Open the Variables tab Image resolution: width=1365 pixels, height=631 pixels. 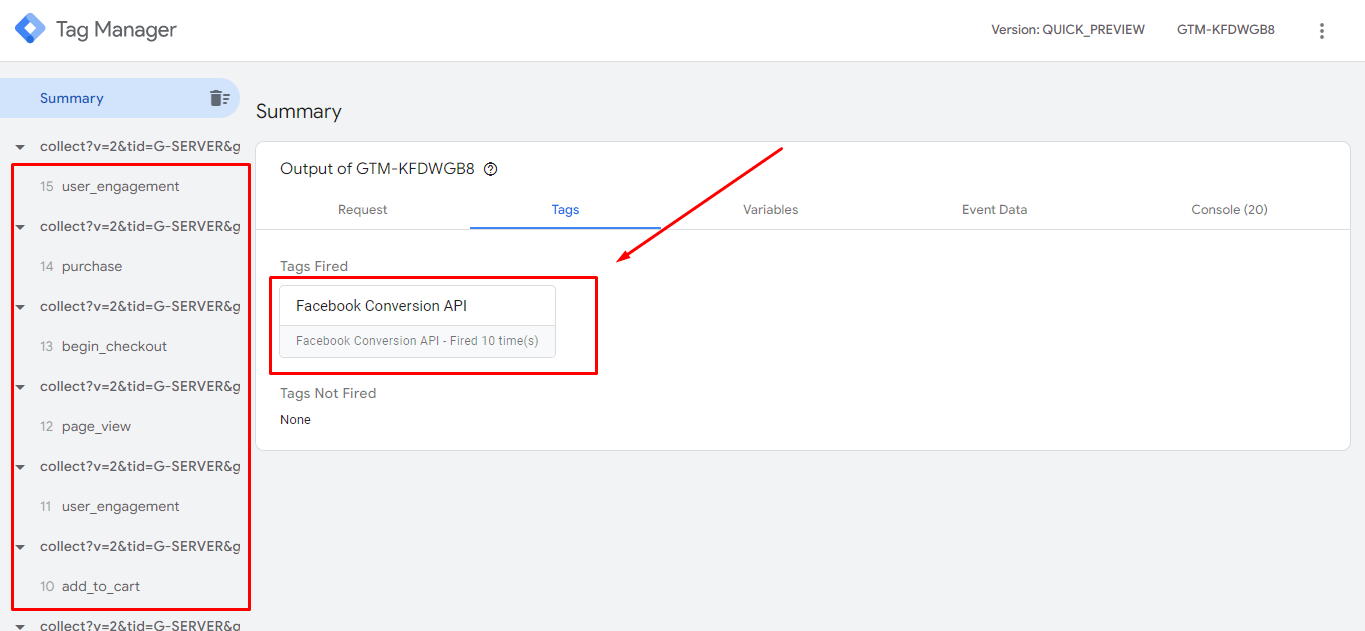click(770, 210)
